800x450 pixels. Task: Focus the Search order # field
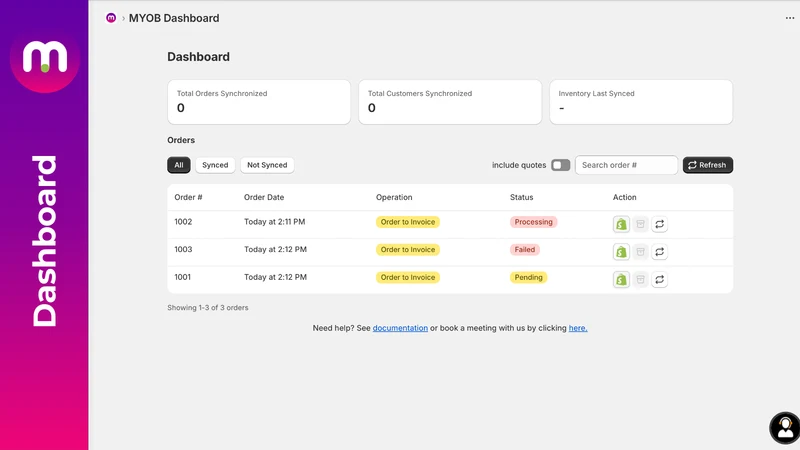point(626,165)
